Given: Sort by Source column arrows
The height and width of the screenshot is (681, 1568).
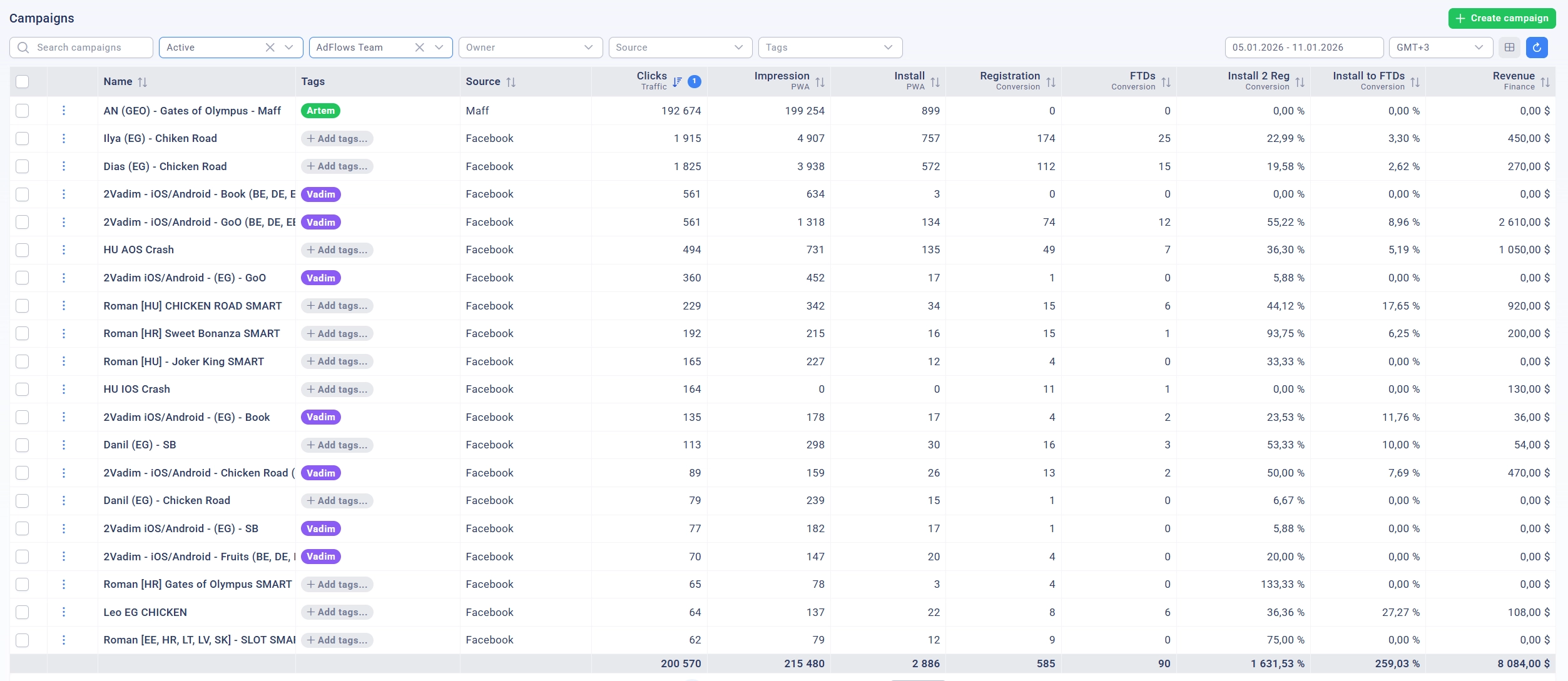Looking at the screenshot, I should [x=511, y=82].
